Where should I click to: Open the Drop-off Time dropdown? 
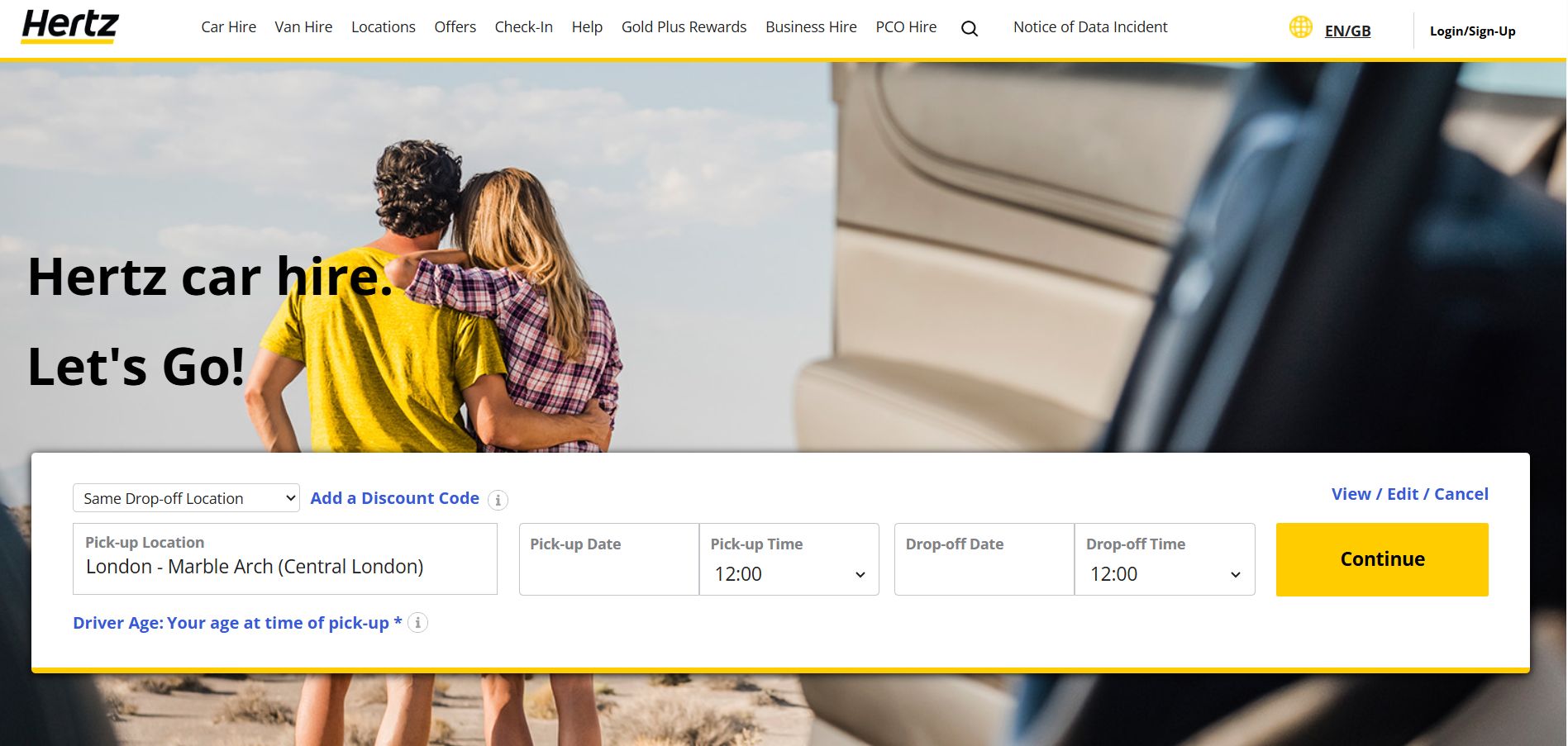point(1165,573)
